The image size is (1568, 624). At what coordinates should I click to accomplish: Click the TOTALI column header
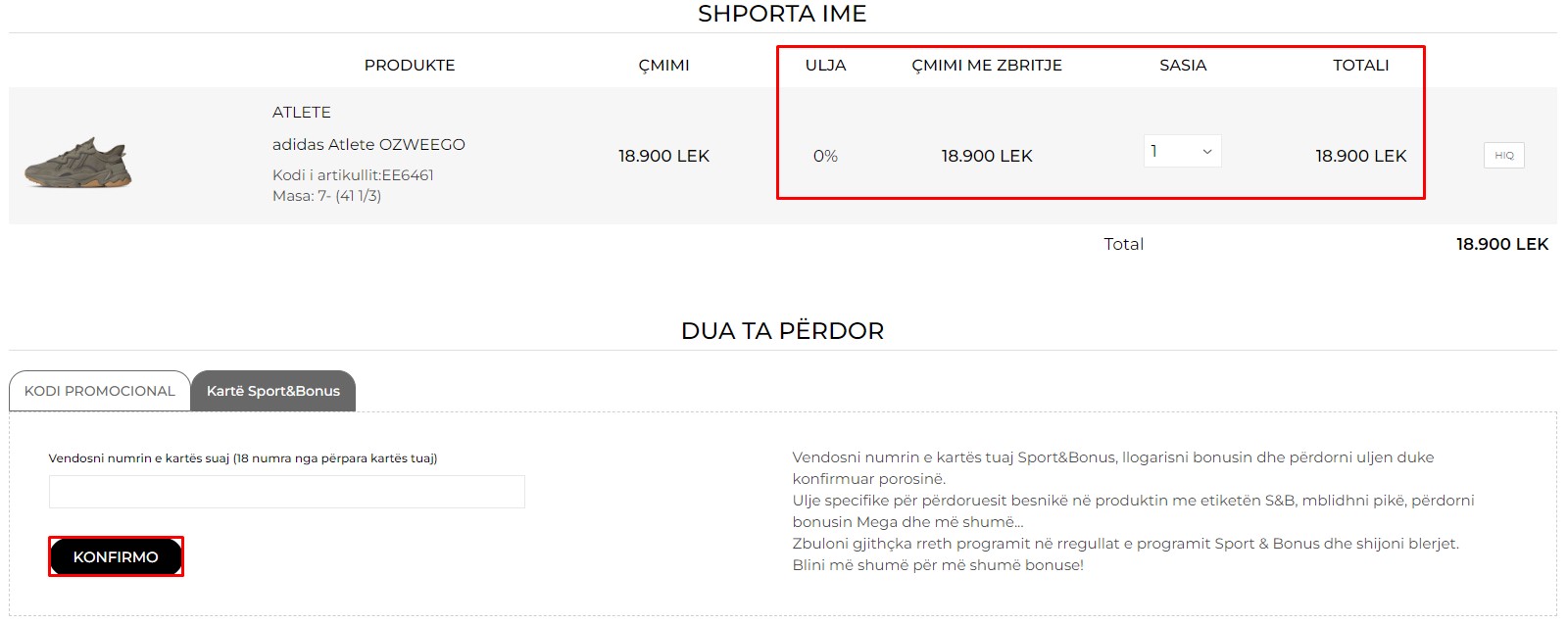click(1361, 65)
